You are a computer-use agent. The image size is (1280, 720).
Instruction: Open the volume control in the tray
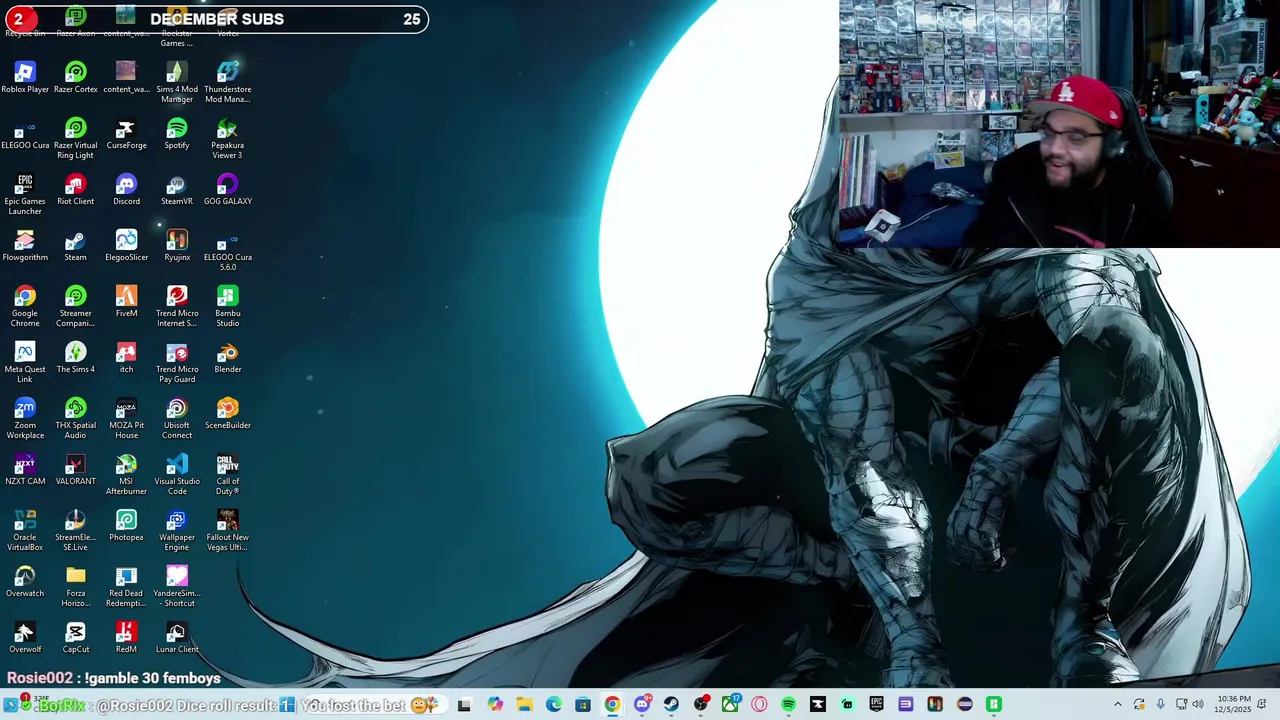click(x=1198, y=705)
